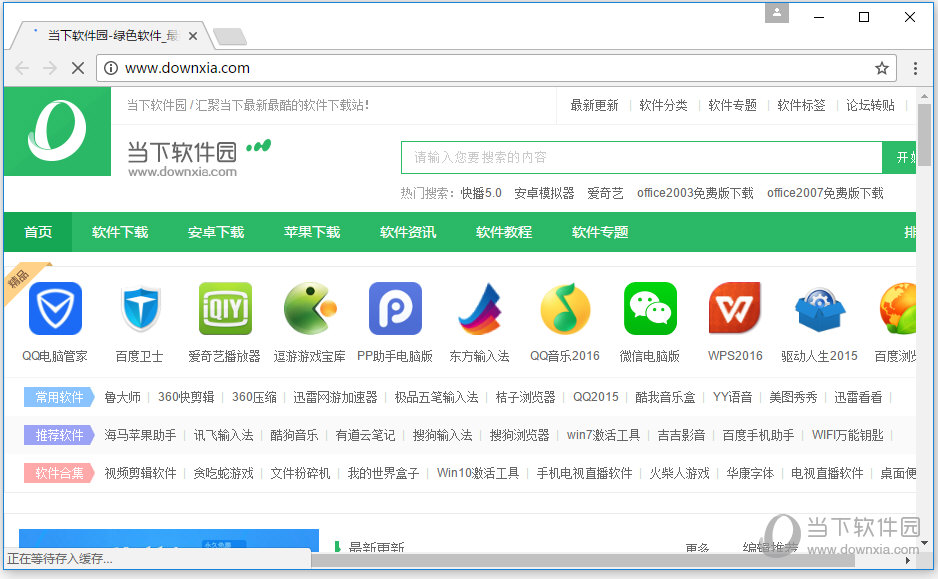Open the 爱奇艺播放器 icon

click(225, 309)
